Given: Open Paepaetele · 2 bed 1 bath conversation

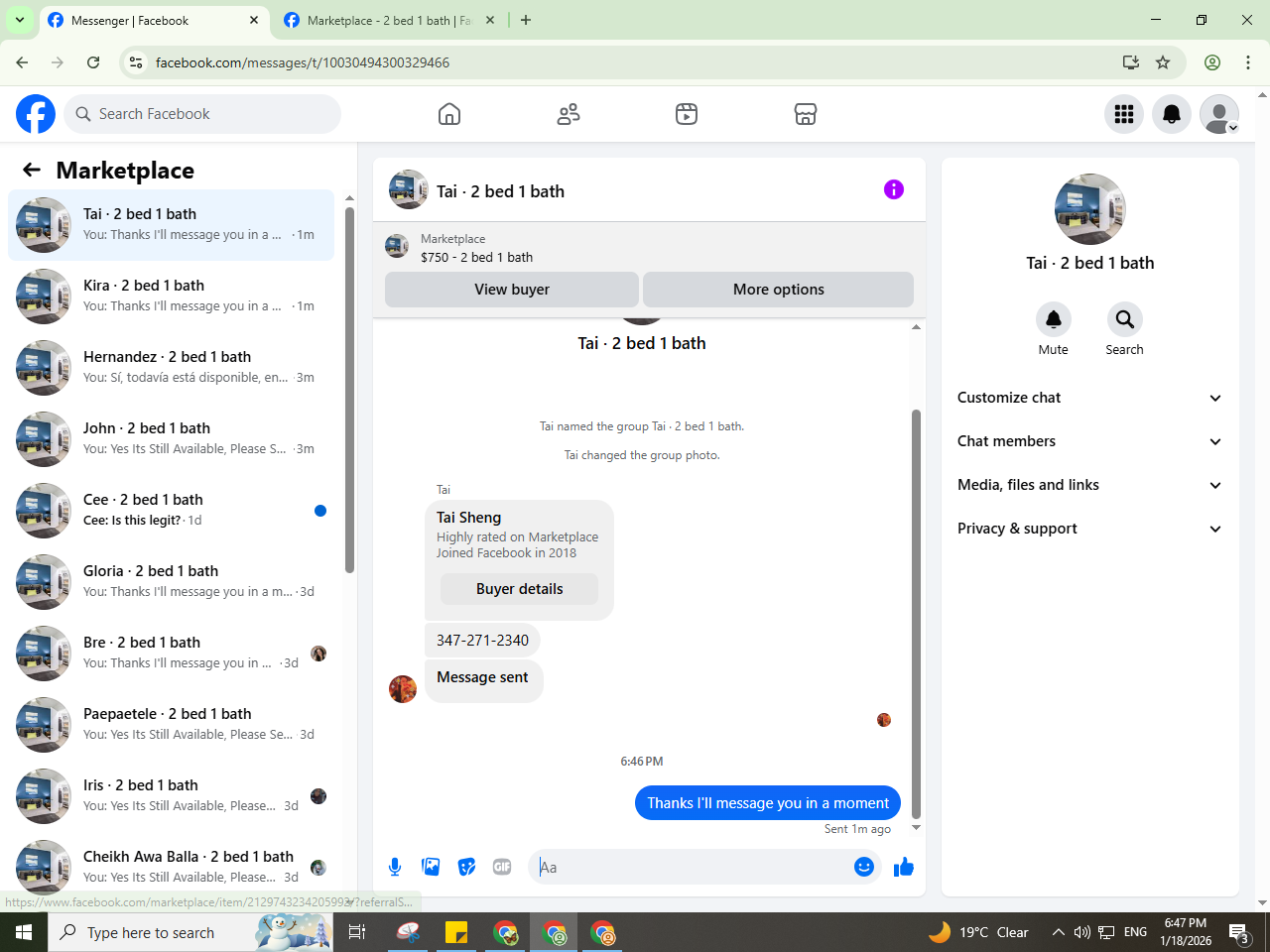Looking at the screenshot, I should [x=171, y=725].
